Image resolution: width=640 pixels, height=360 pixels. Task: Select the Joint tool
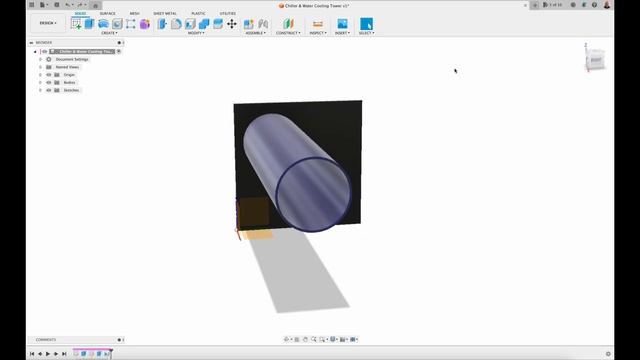pyautogui.click(x=263, y=24)
